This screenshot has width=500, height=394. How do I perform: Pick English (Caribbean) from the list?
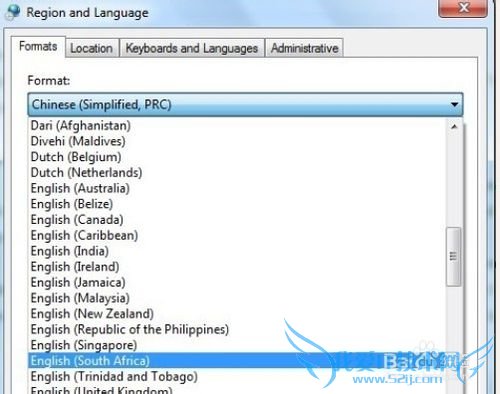(x=237, y=235)
